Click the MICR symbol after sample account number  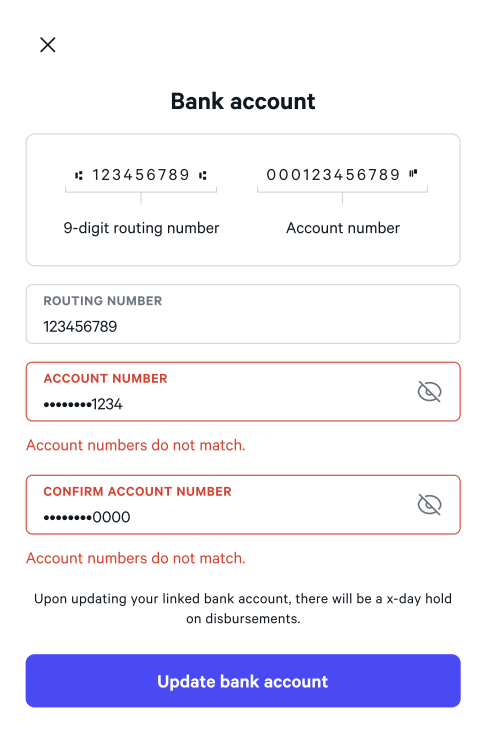point(413,174)
